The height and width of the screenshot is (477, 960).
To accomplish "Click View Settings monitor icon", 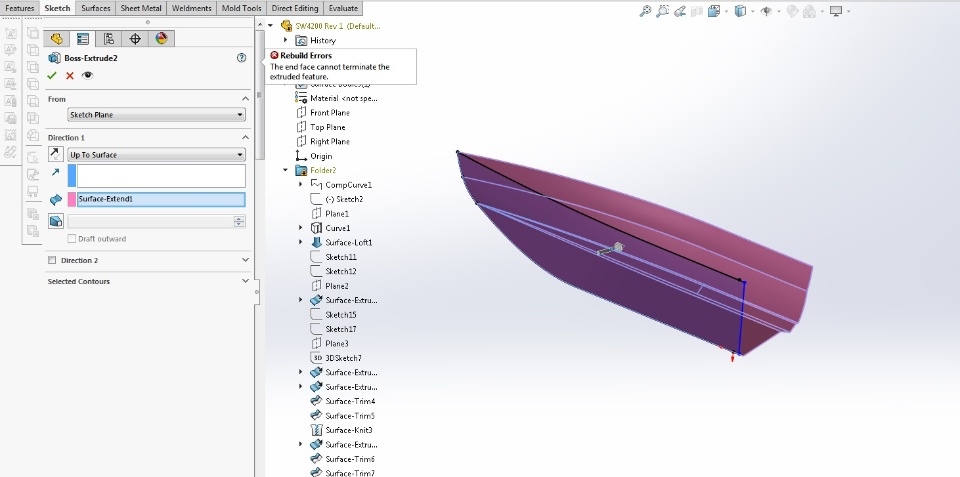I will [836, 11].
